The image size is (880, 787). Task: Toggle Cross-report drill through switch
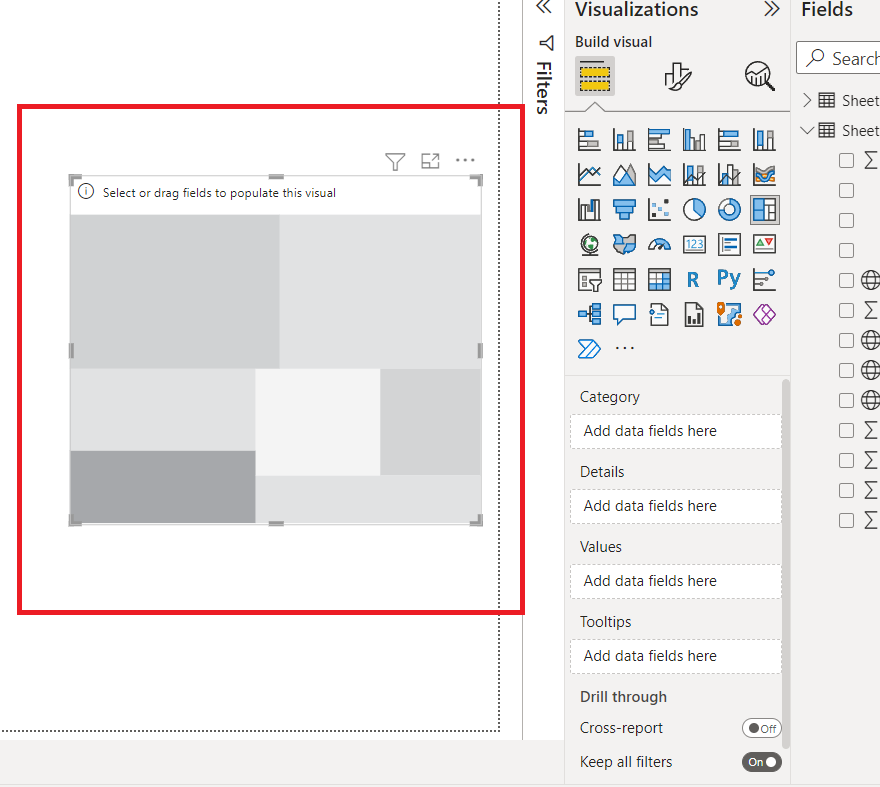[x=762, y=728]
